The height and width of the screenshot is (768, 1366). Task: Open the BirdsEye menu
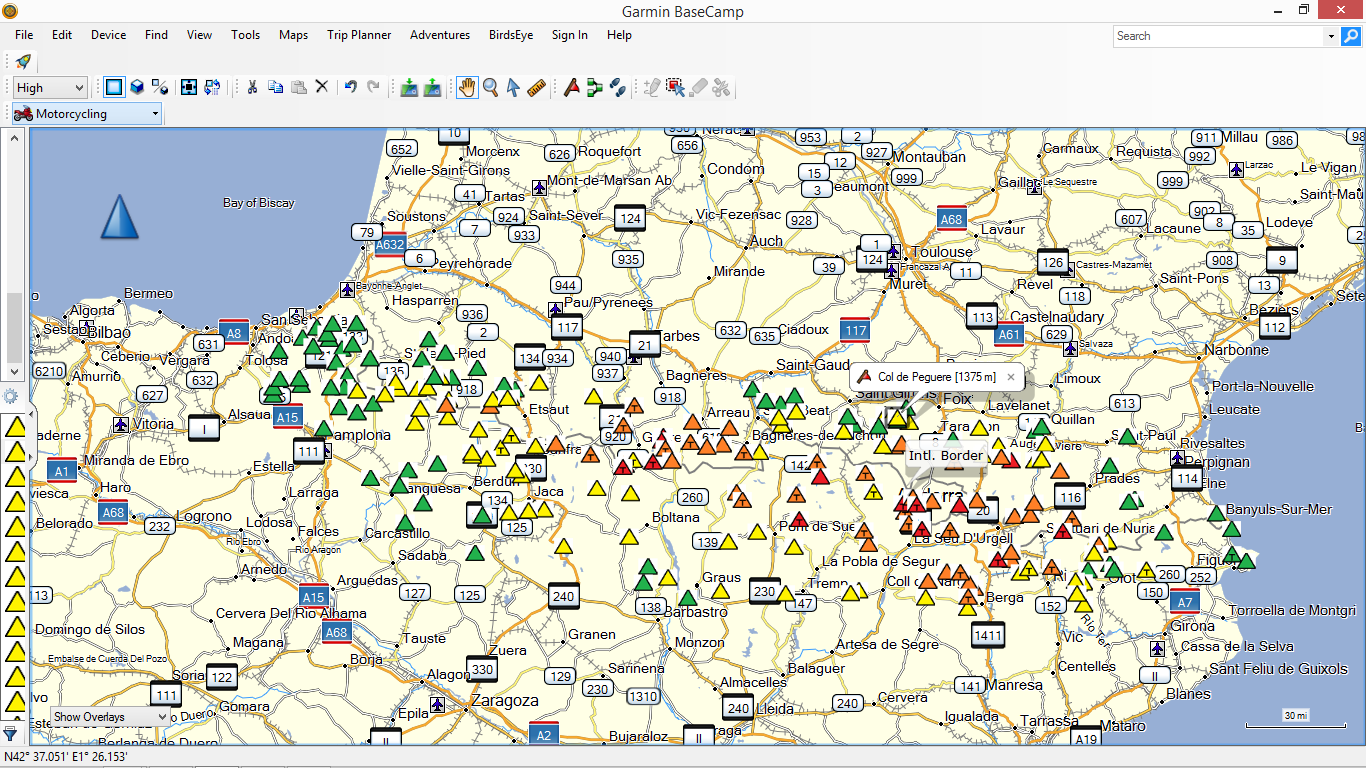pyautogui.click(x=511, y=35)
